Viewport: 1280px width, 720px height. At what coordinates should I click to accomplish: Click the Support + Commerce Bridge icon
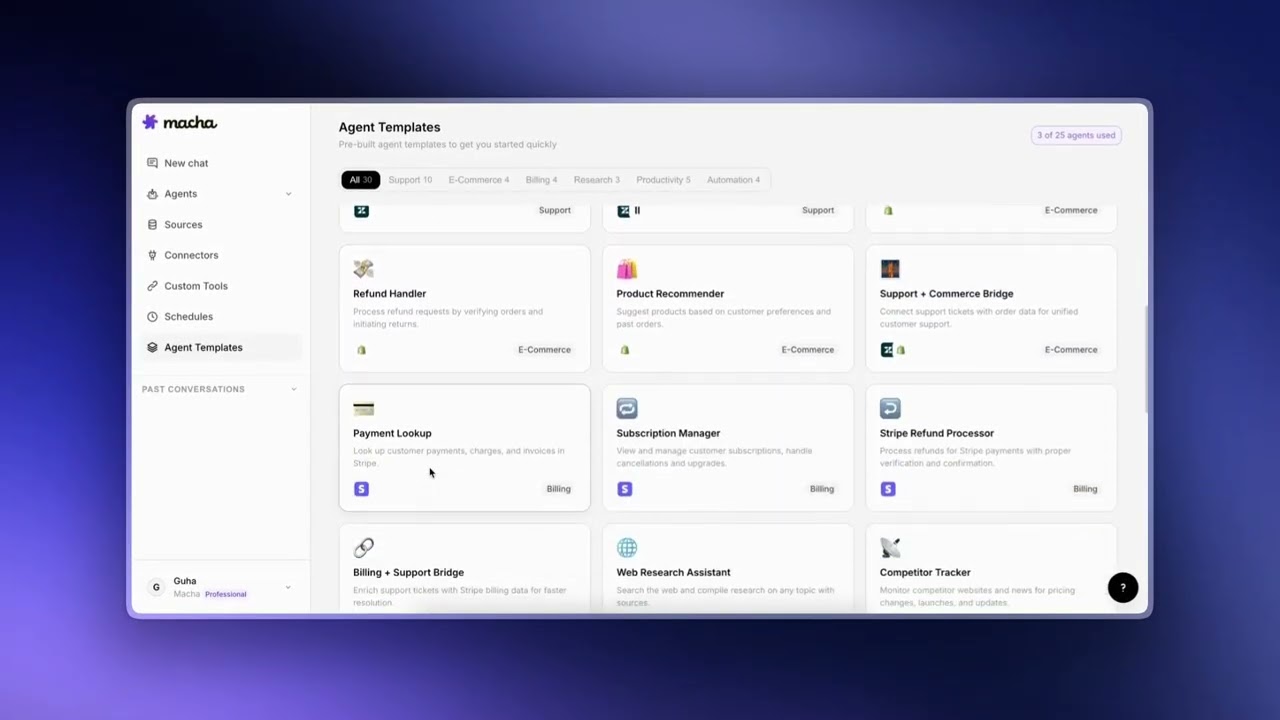coord(890,269)
